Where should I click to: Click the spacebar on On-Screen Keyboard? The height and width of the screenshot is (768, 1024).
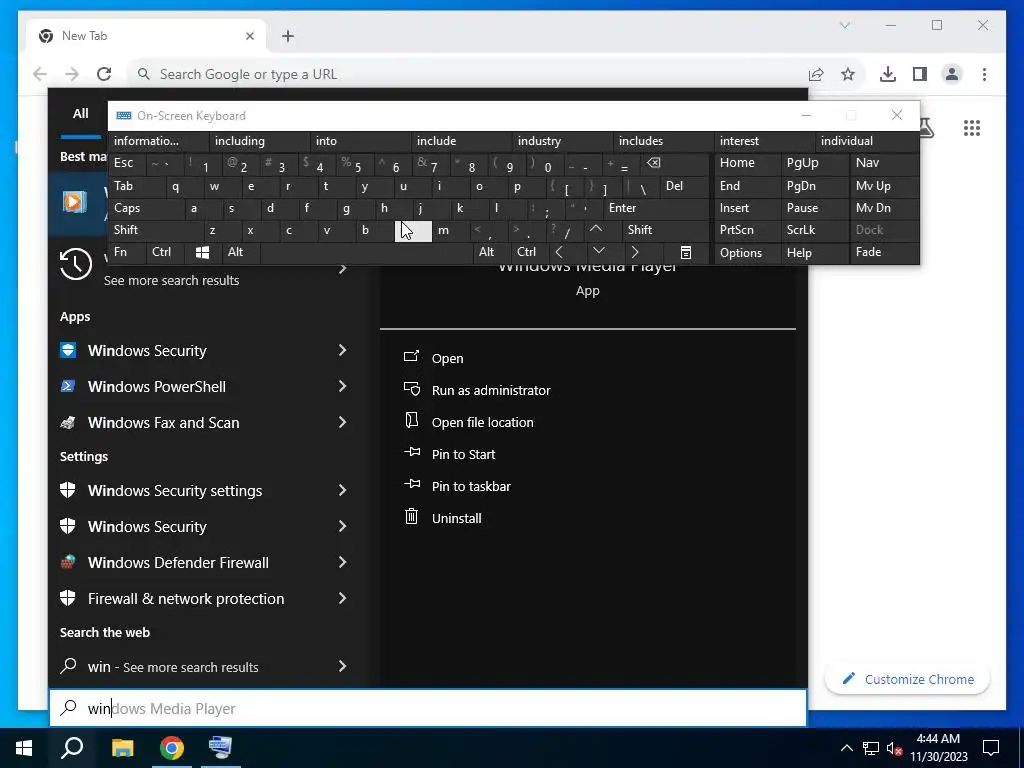pyautogui.click(x=366, y=253)
